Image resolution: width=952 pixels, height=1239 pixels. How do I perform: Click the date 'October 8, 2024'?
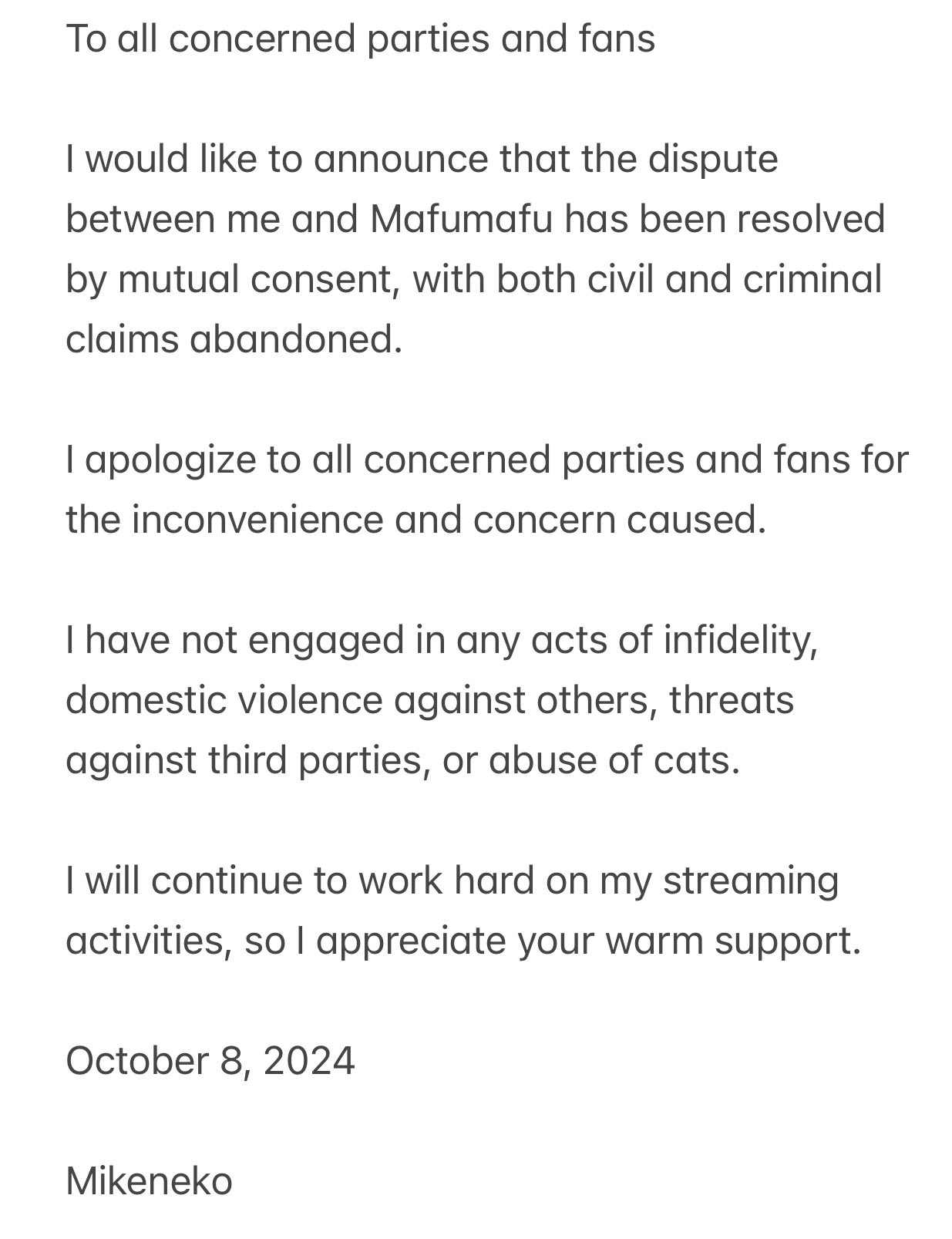coord(210,1061)
